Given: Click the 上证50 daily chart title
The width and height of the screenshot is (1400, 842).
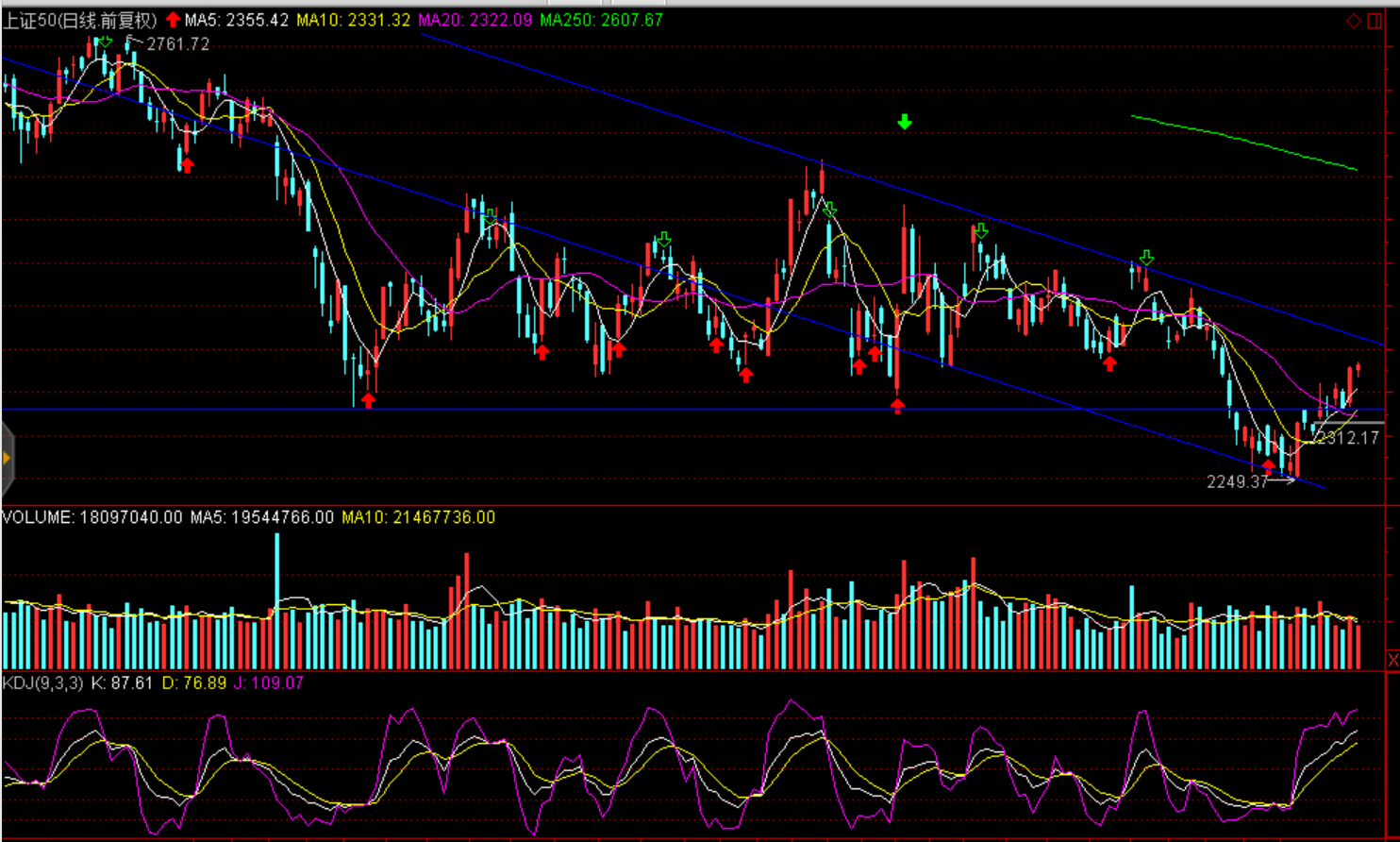Looking at the screenshot, I should click(79, 20).
